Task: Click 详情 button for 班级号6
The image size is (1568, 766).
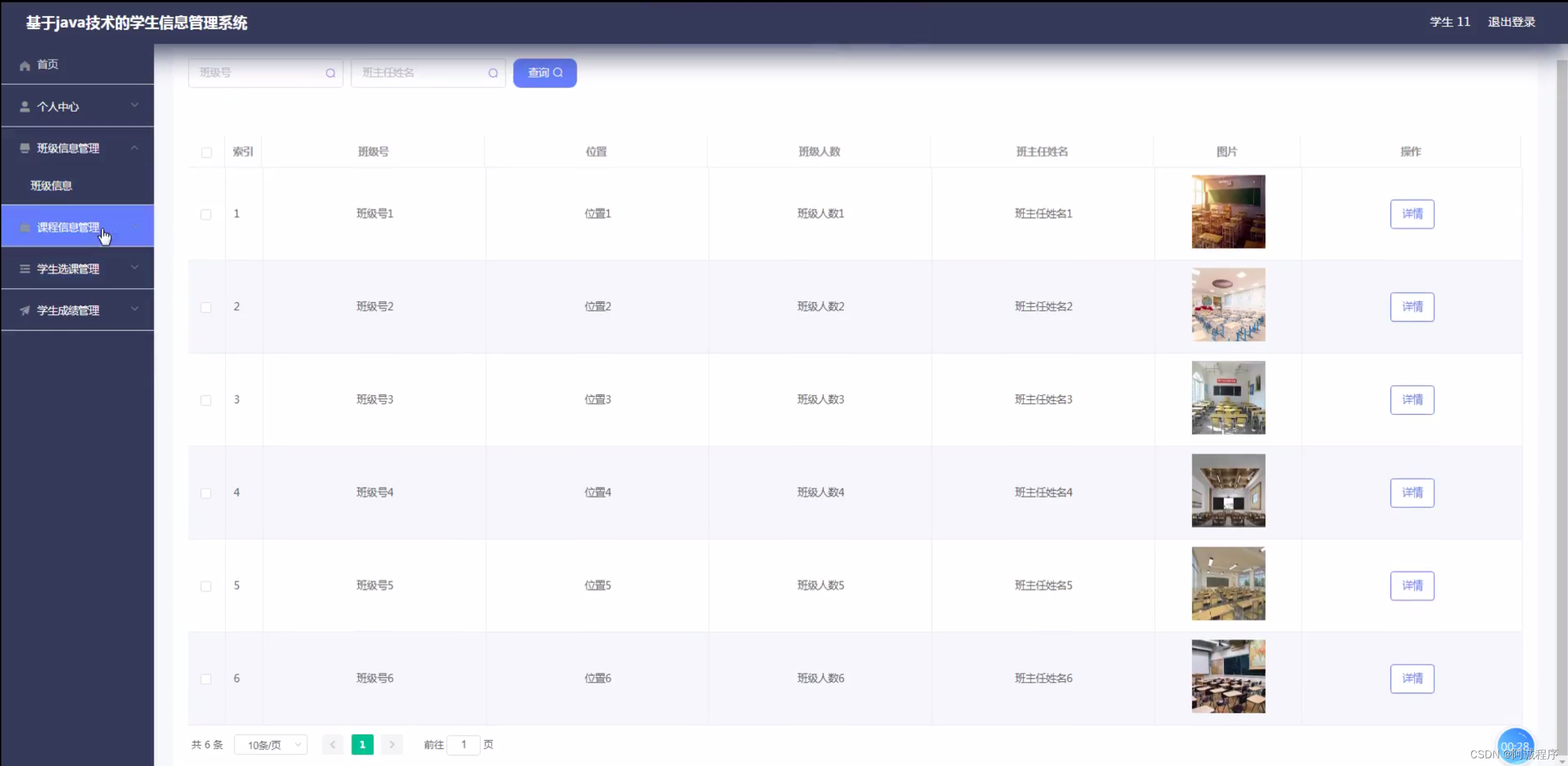Action: tap(1412, 679)
